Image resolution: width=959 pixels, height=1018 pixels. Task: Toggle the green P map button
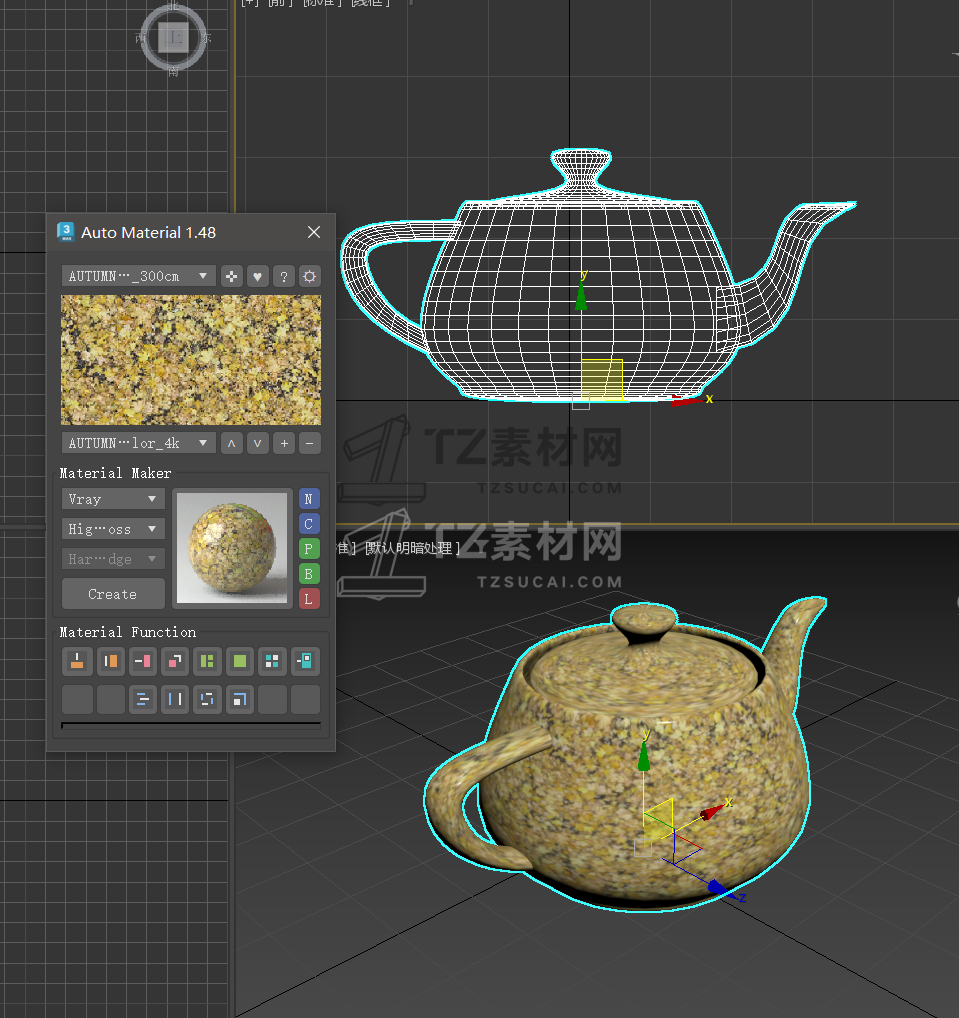(309, 548)
